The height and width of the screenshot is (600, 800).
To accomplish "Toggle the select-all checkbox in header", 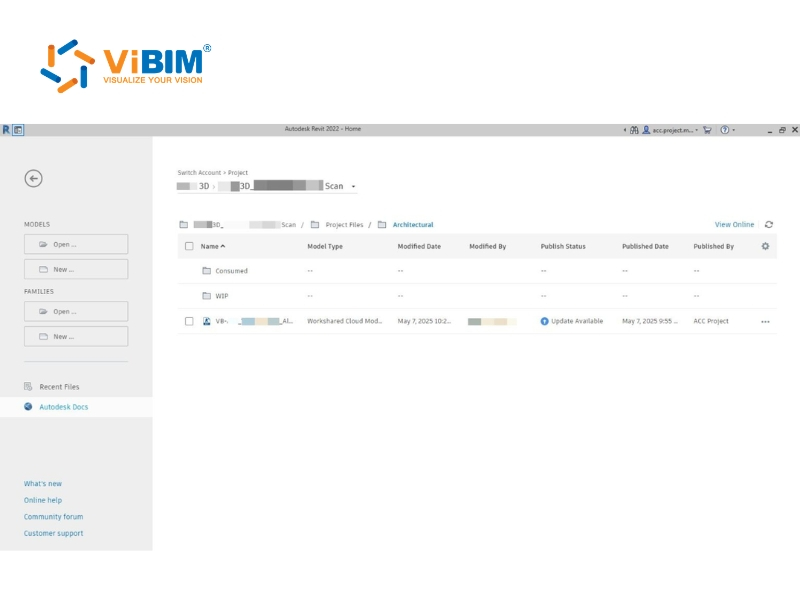I will tap(189, 246).
